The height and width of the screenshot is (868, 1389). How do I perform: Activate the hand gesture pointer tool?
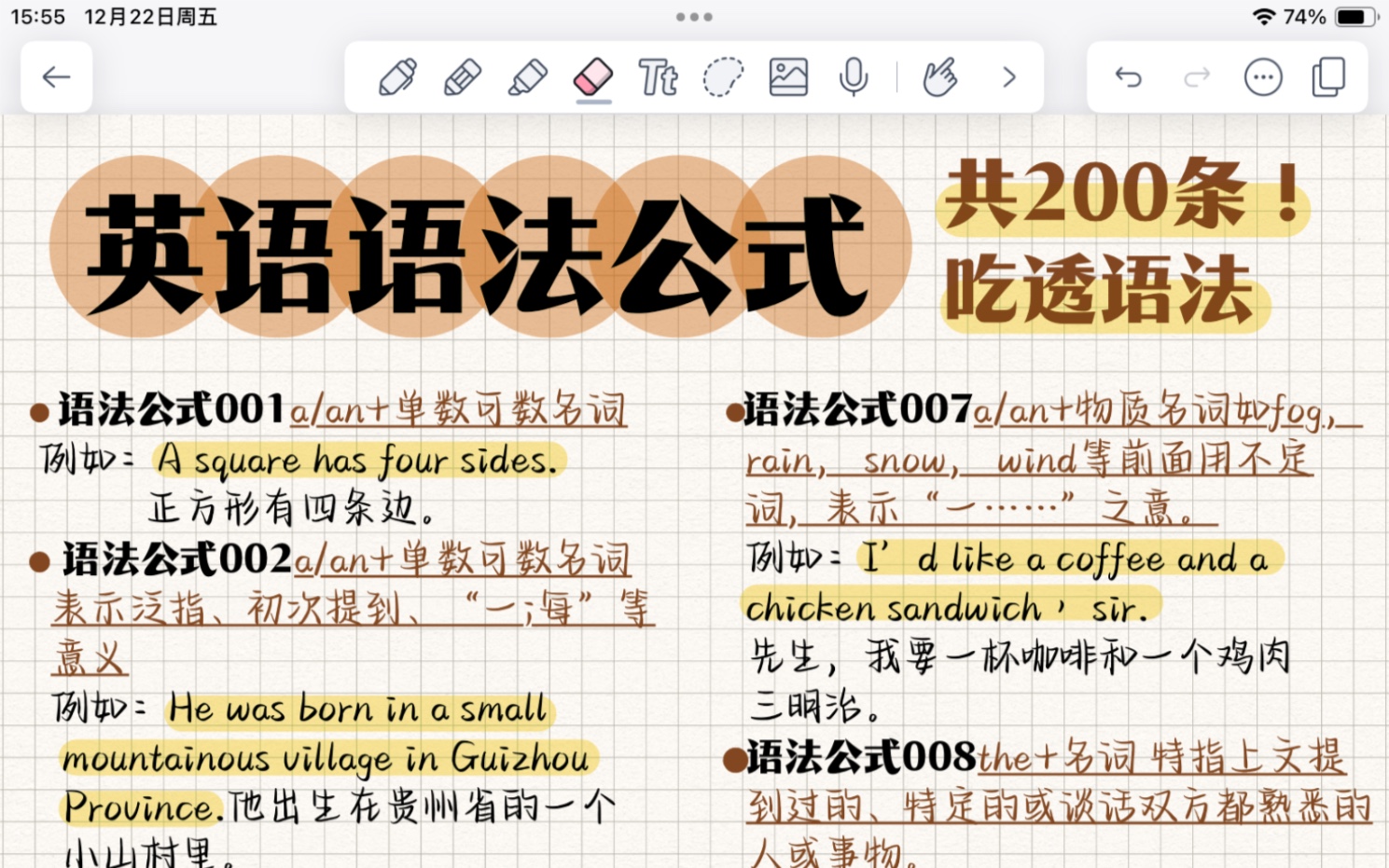click(x=940, y=77)
